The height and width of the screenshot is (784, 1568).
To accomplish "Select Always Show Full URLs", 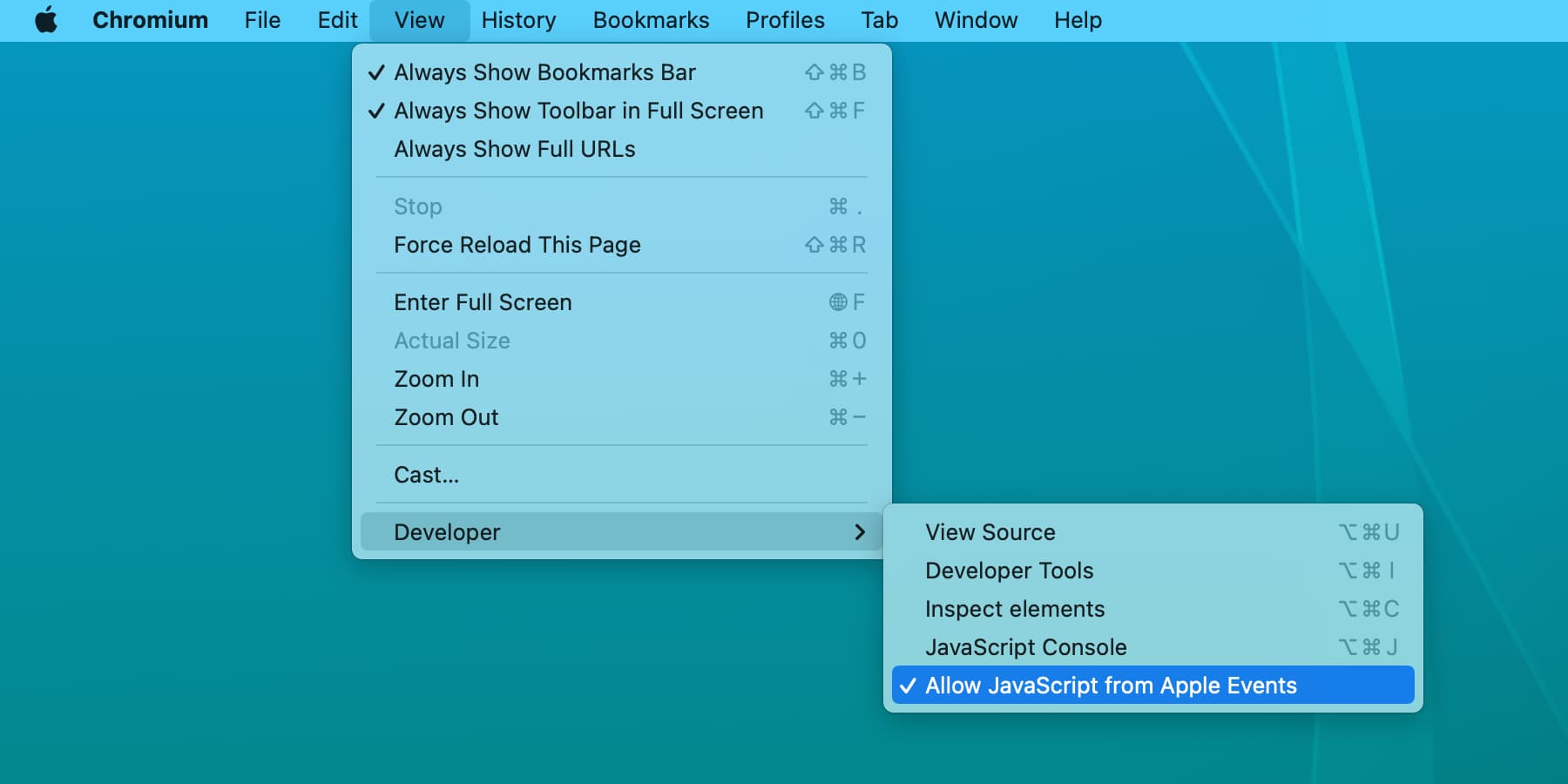I will 514,149.
